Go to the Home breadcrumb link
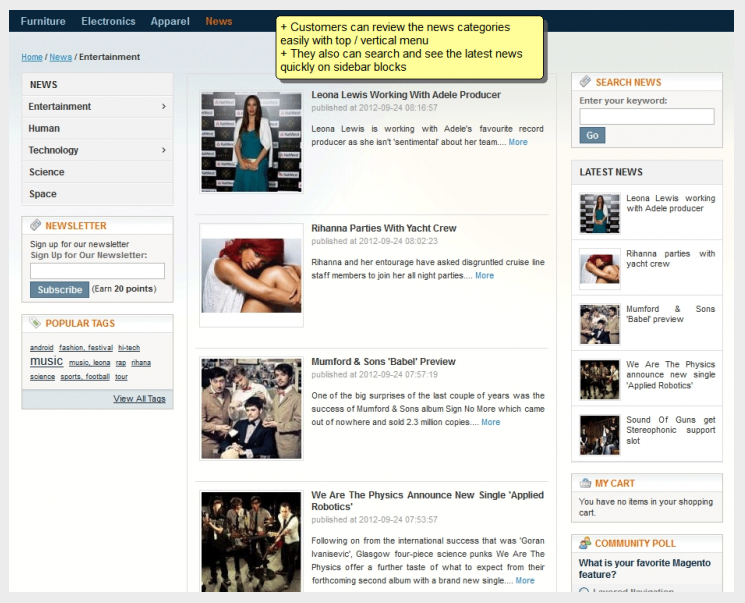Image resolution: width=745 pixels, height=603 pixels. [x=32, y=57]
